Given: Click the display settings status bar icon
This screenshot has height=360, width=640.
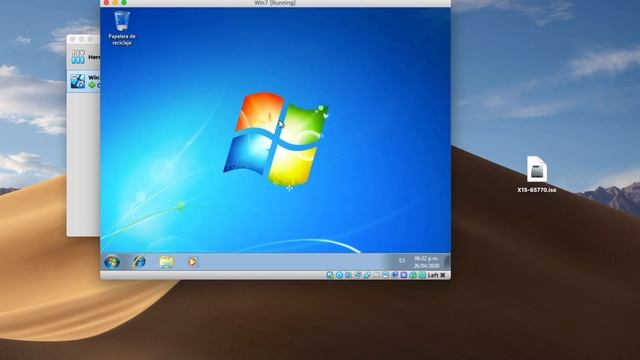Looking at the screenshot, I should [385, 275].
